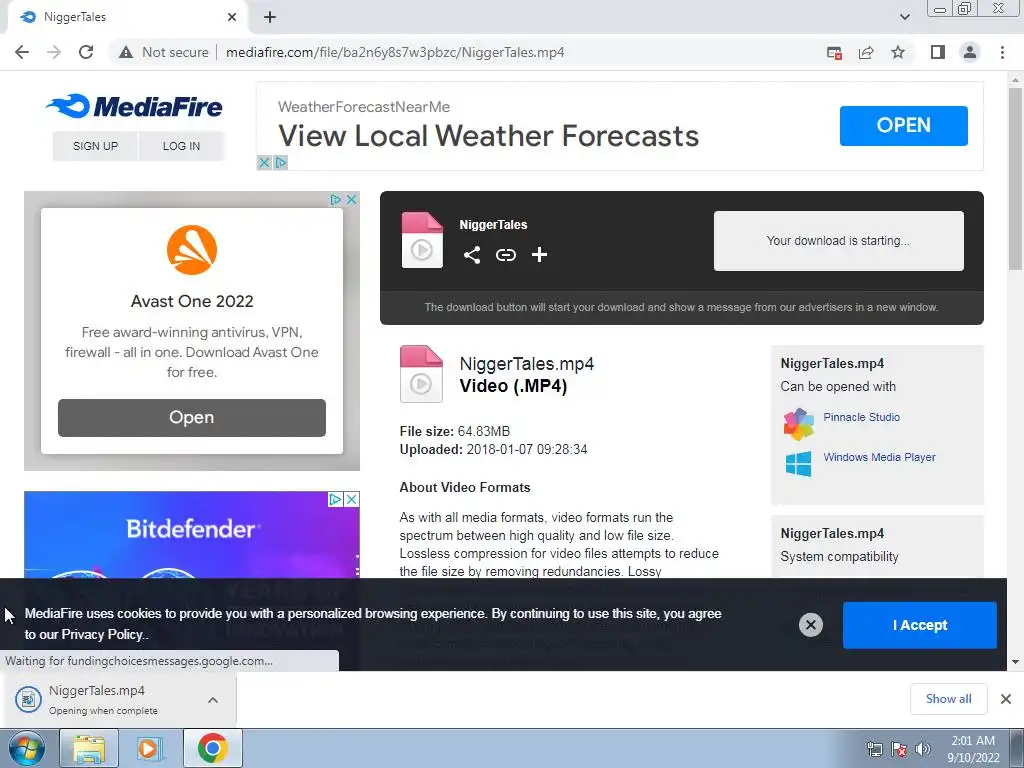Select the 'About Video Formats' heading
The height and width of the screenshot is (768, 1024).
point(465,487)
